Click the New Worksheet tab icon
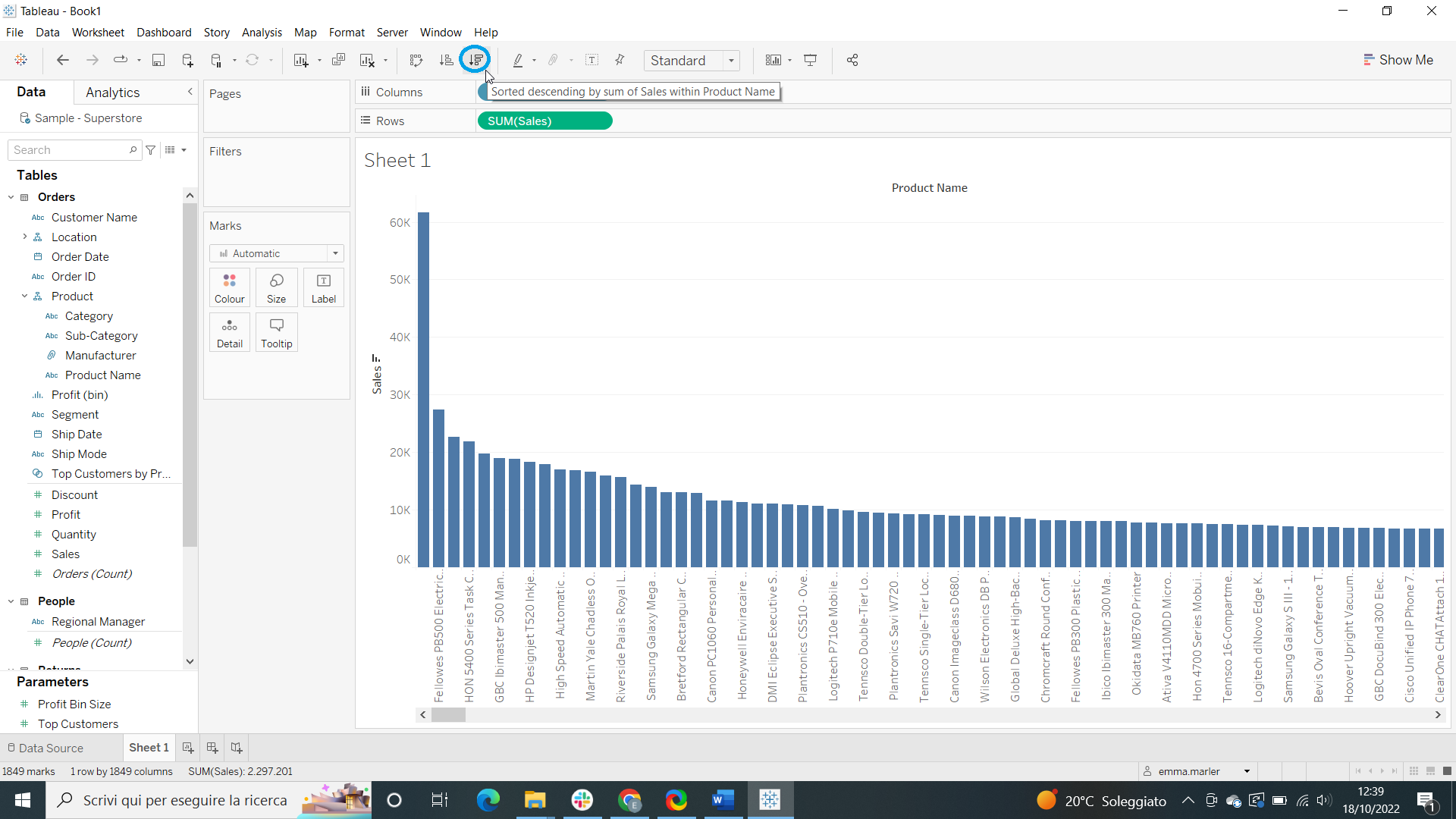This screenshot has height=819, width=1456. pyautogui.click(x=188, y=748)
